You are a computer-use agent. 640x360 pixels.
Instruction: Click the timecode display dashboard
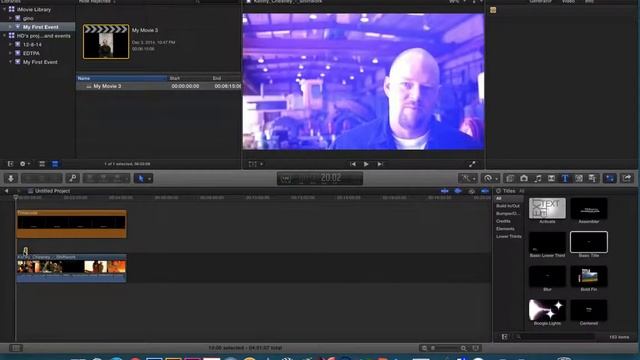(x=320, y=178)
